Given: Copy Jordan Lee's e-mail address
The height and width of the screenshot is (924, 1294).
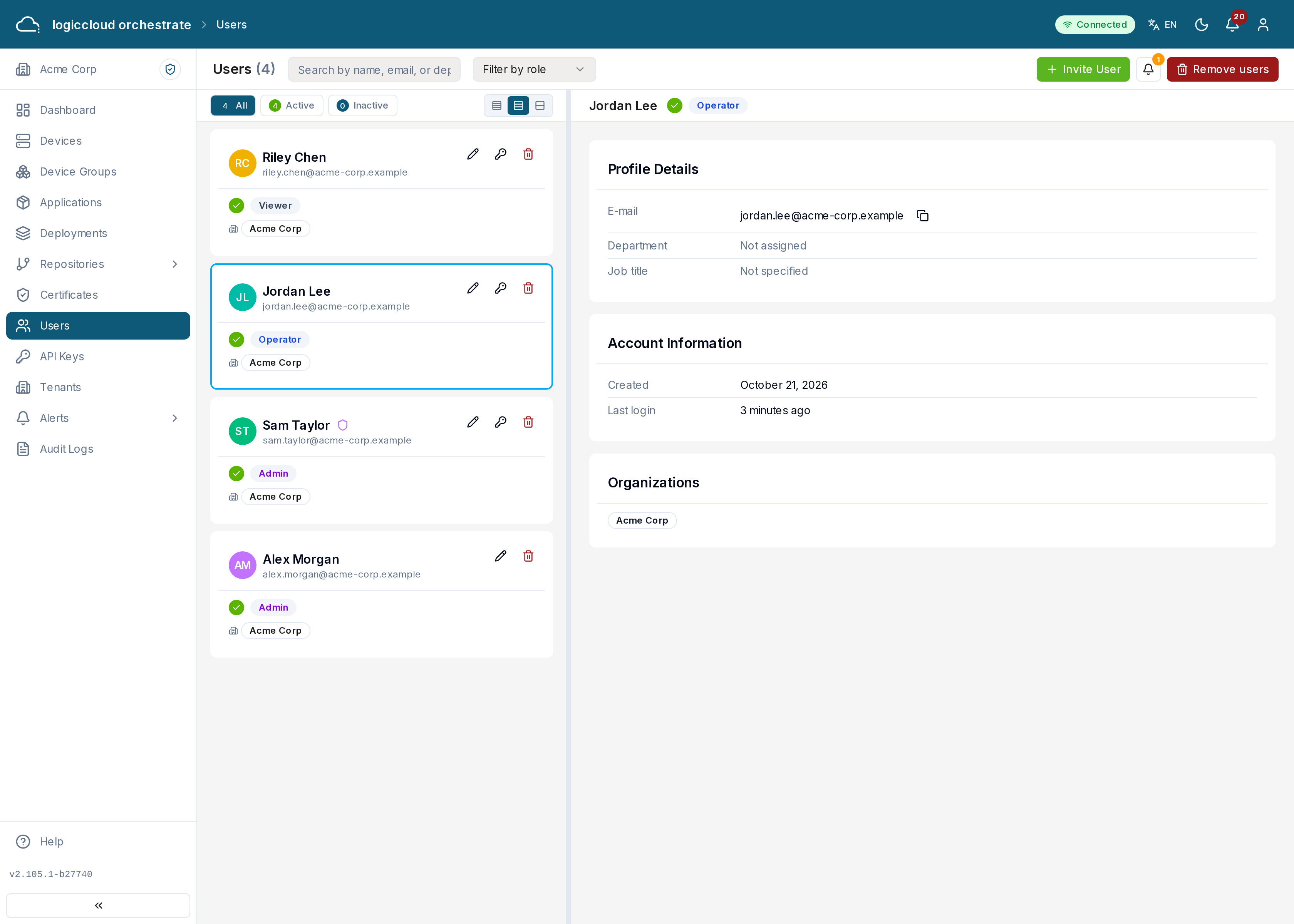Looking at the screenshot, I should (x=922, y=216).
